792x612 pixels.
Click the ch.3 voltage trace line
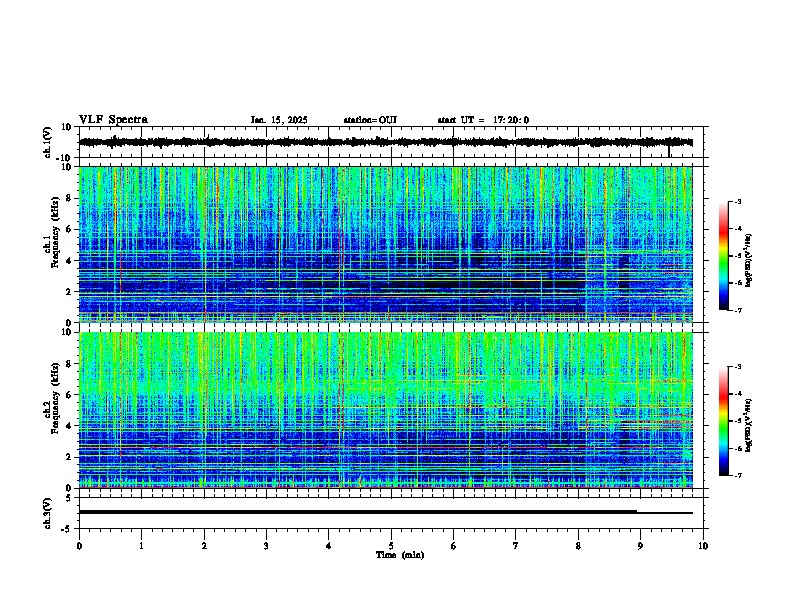(386, 512)
